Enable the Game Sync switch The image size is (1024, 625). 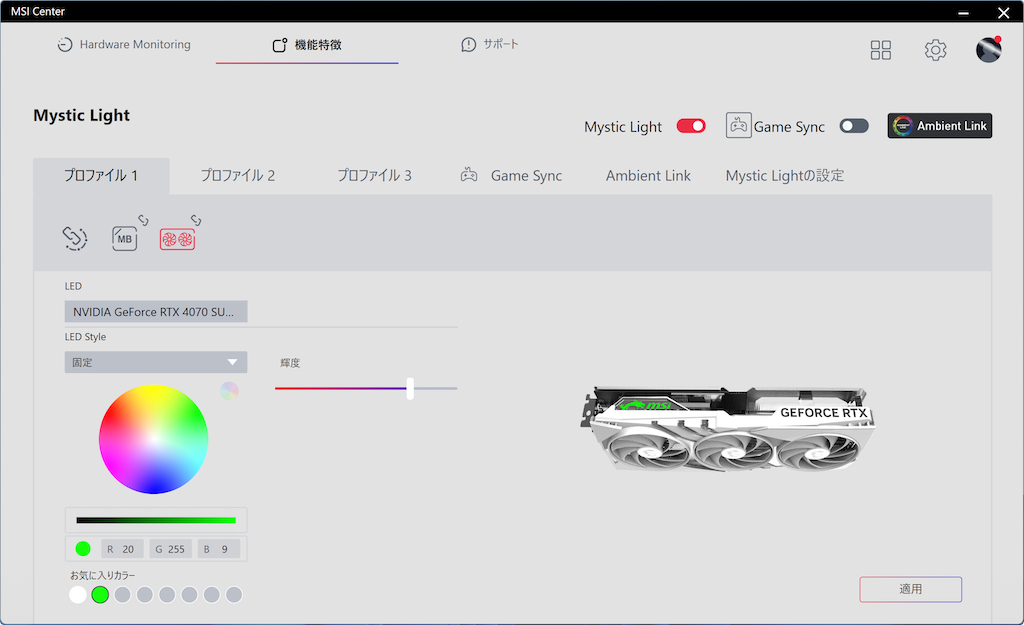(x=854, y=125)
